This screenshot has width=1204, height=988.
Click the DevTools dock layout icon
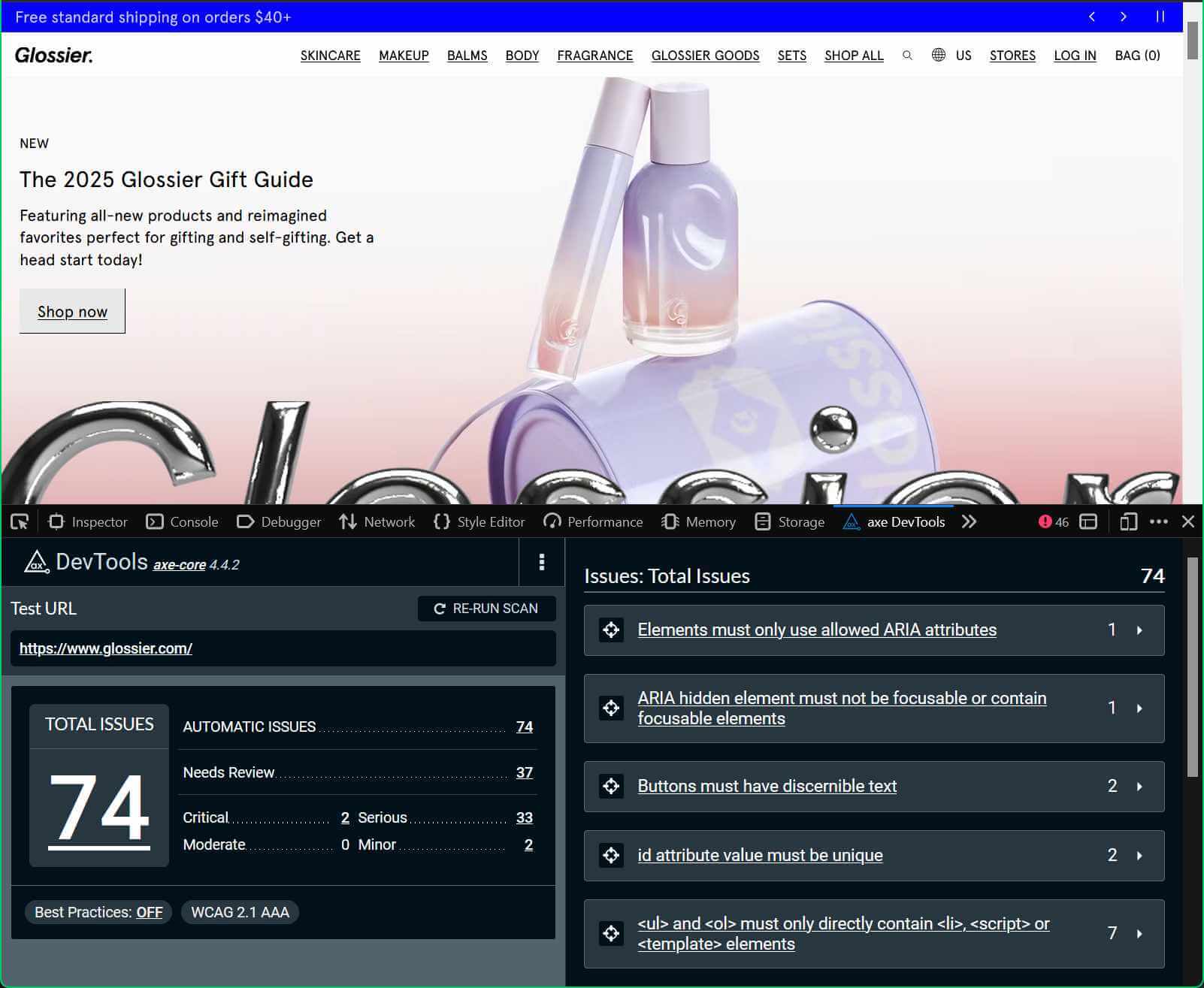click(1088, 521)
